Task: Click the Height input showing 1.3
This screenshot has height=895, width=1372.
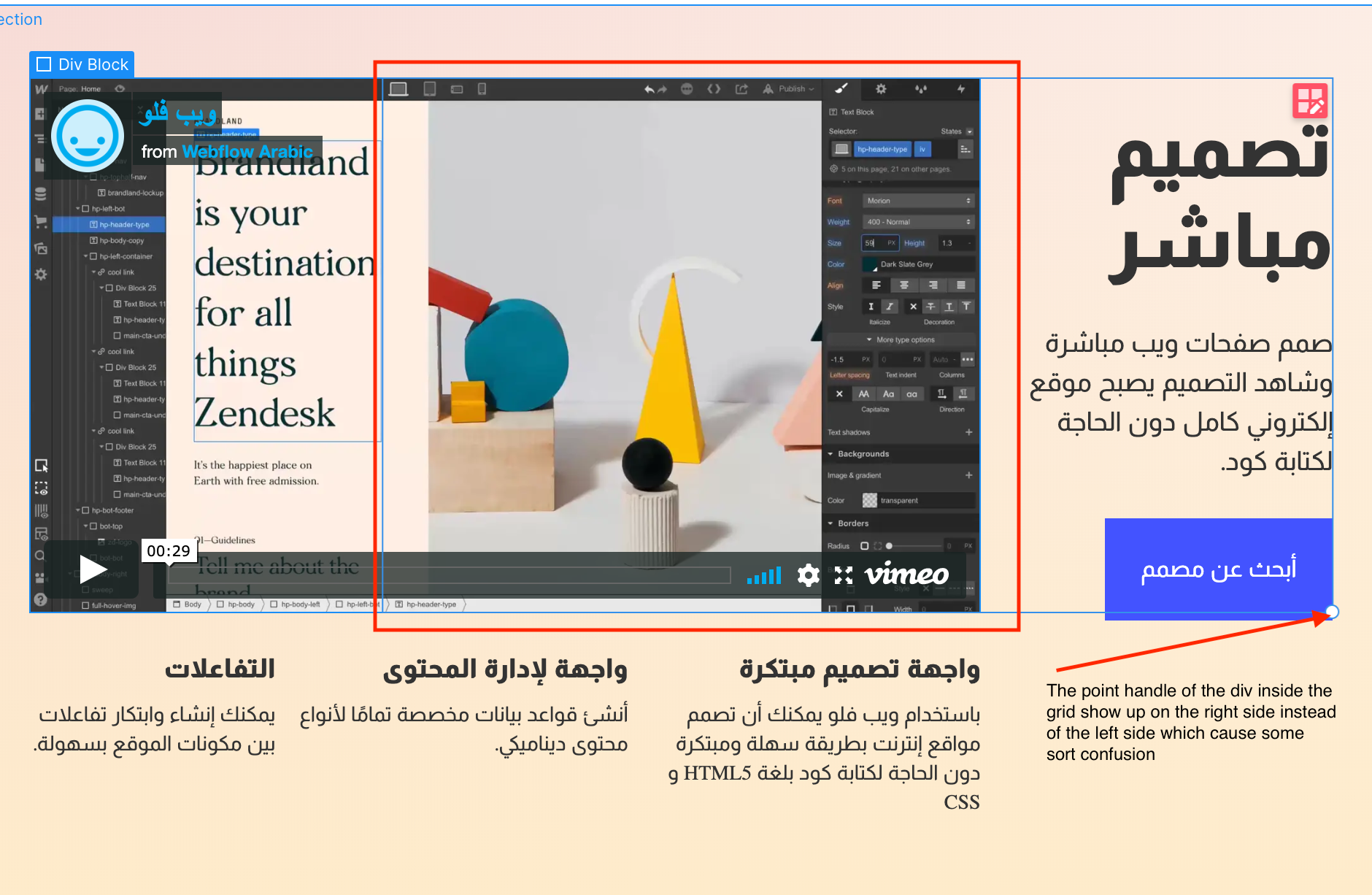Action: click(956, 243)
